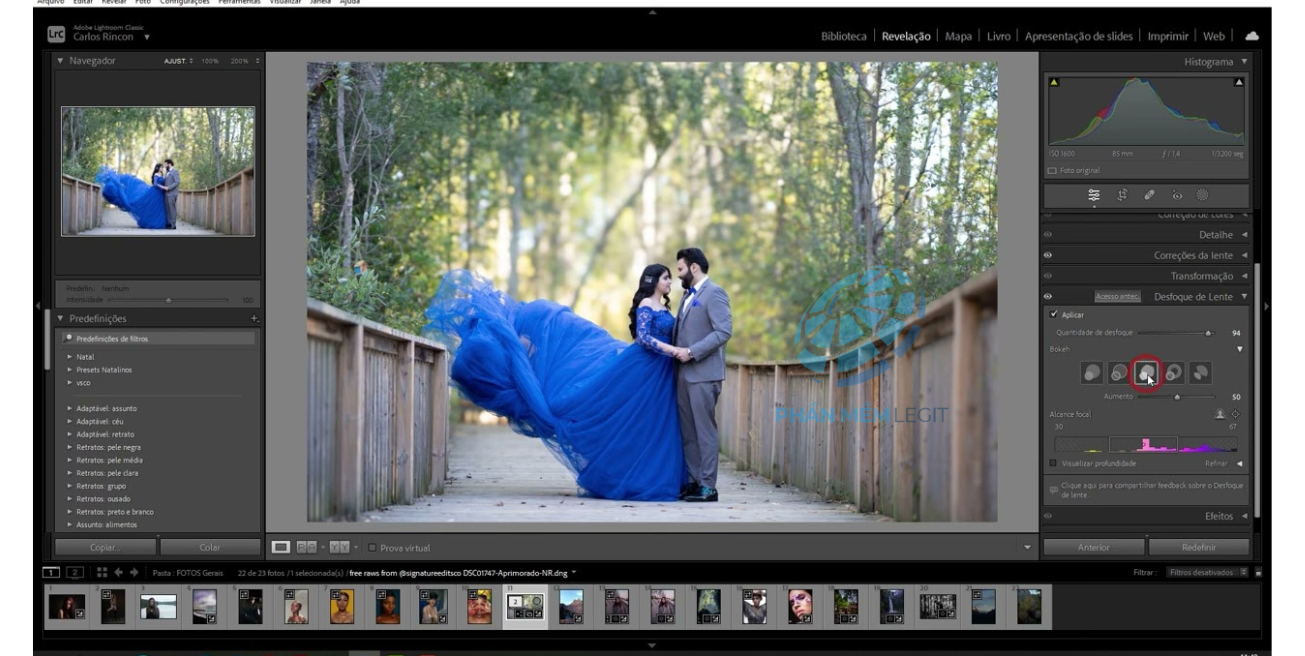Open the Grid view icon in filmstrip bar
This screenshot has width=1305, height=656.
(x=102, y=572)
